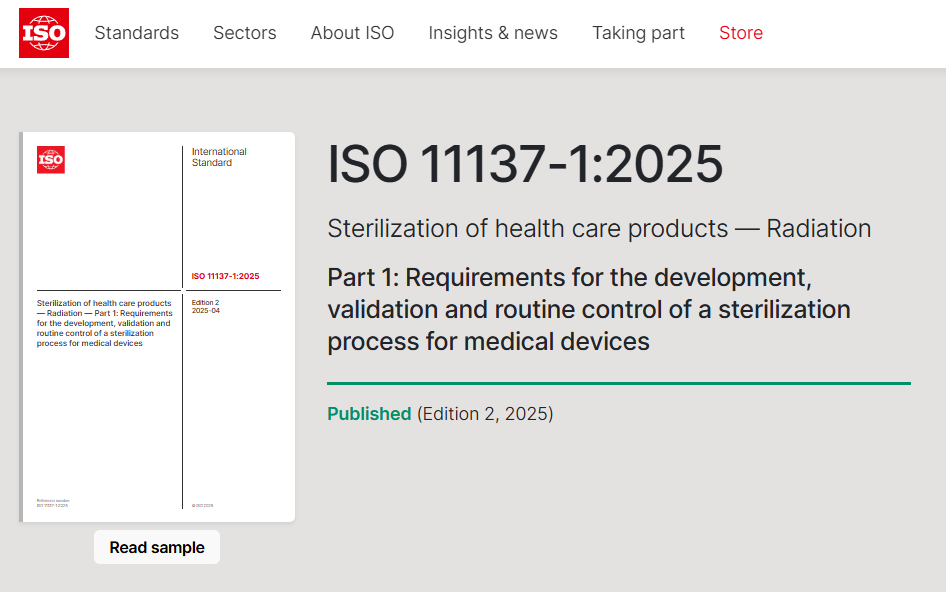Click the Published status text

369,414
